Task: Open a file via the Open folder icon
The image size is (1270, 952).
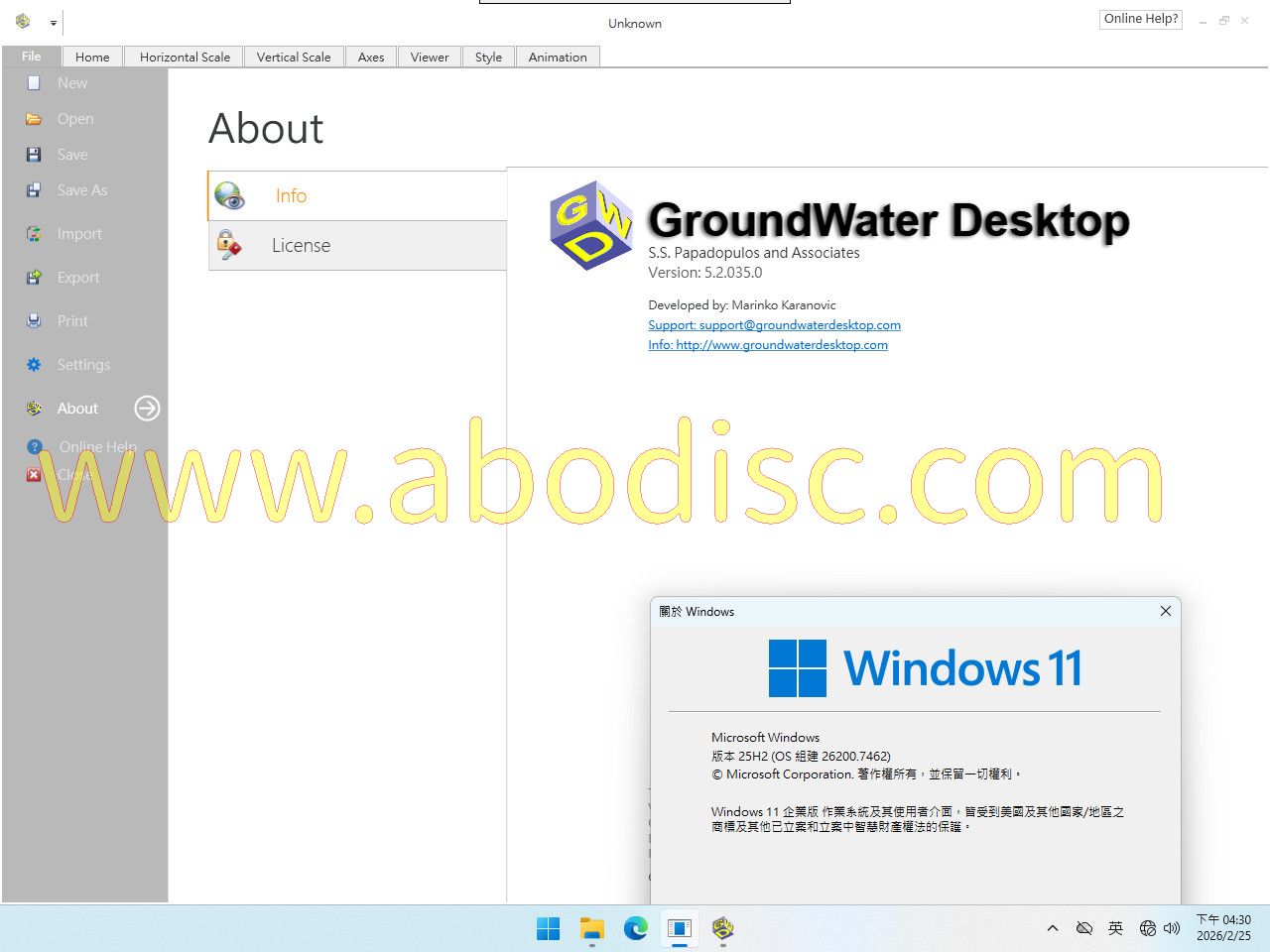Action: pyautogui.click(x=34, y=119)
